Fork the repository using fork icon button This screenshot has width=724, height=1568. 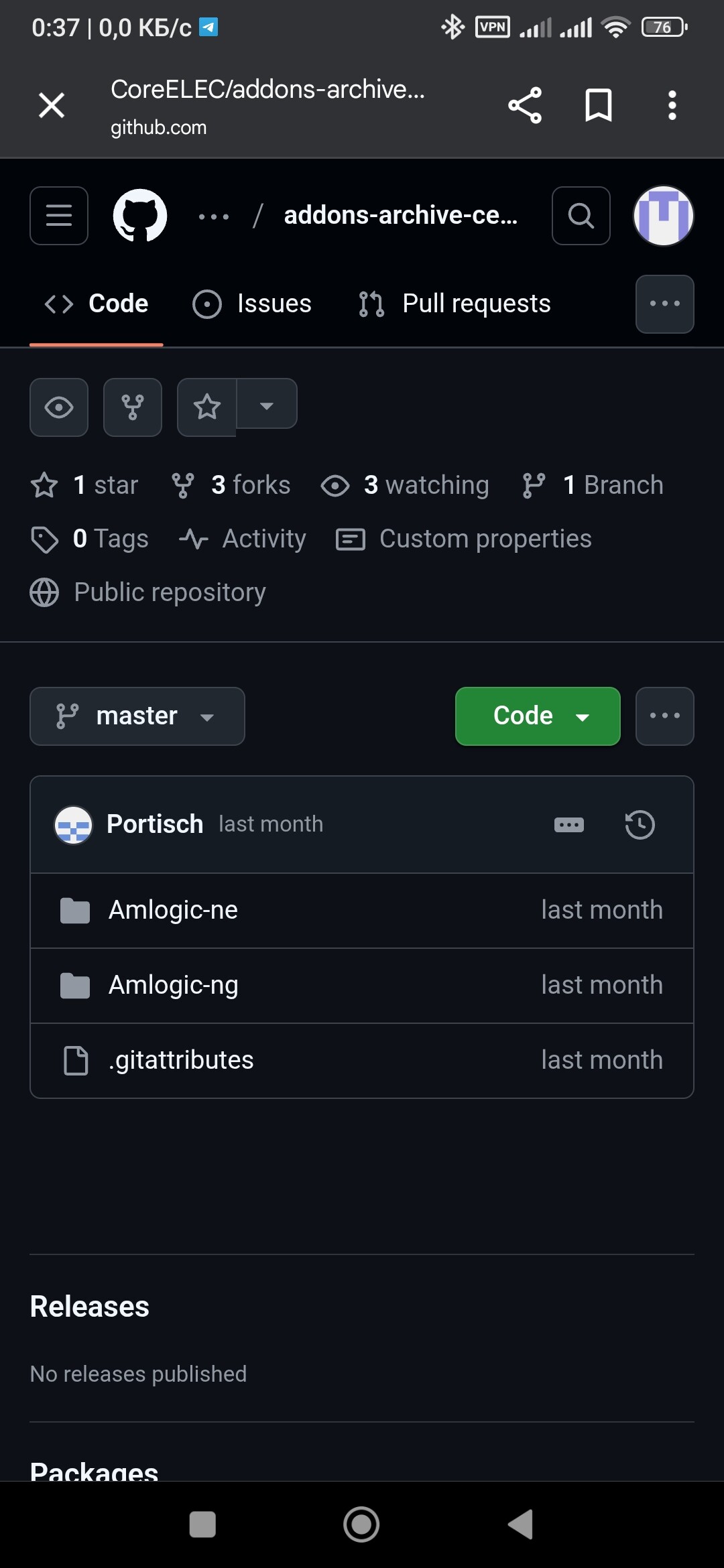click(x=133, y=407)
